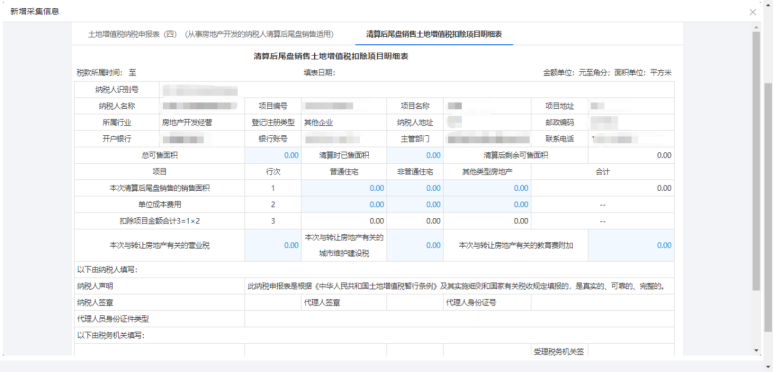
Task: Click the 登记注册类型 label
Action: pyautogui.click(x=273, y=123)
